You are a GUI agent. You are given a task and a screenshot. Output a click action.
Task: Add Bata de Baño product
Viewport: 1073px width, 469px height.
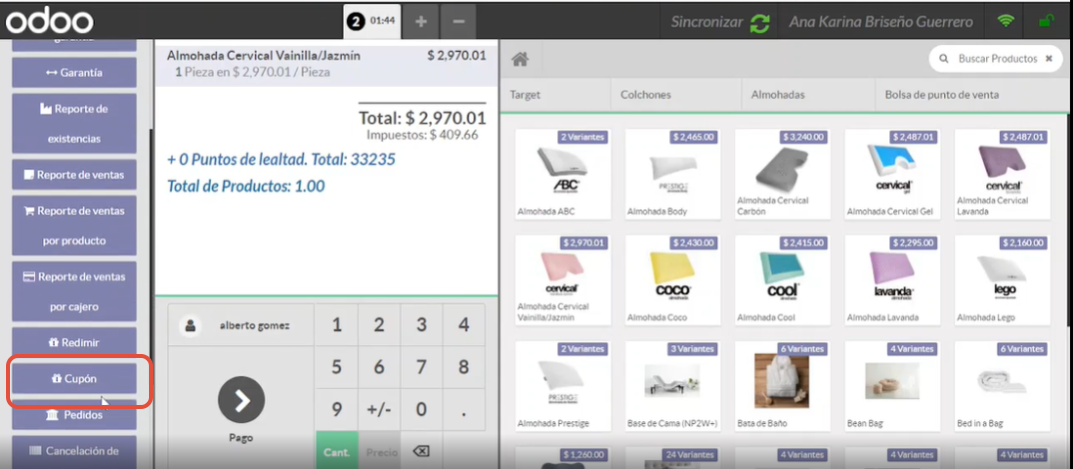point(782,386)
